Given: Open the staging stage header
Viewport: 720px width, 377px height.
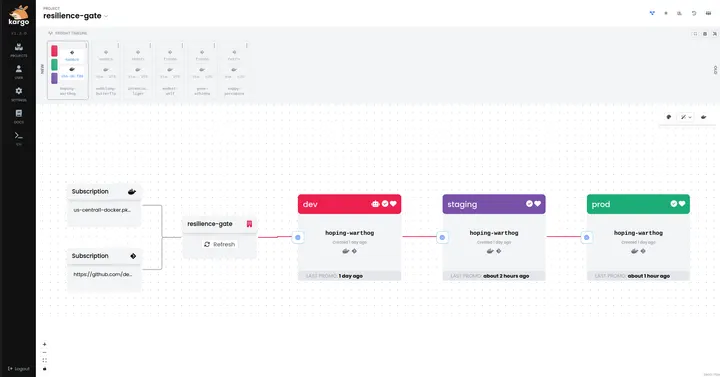Looking at the screenshot, I should (494, 204).
